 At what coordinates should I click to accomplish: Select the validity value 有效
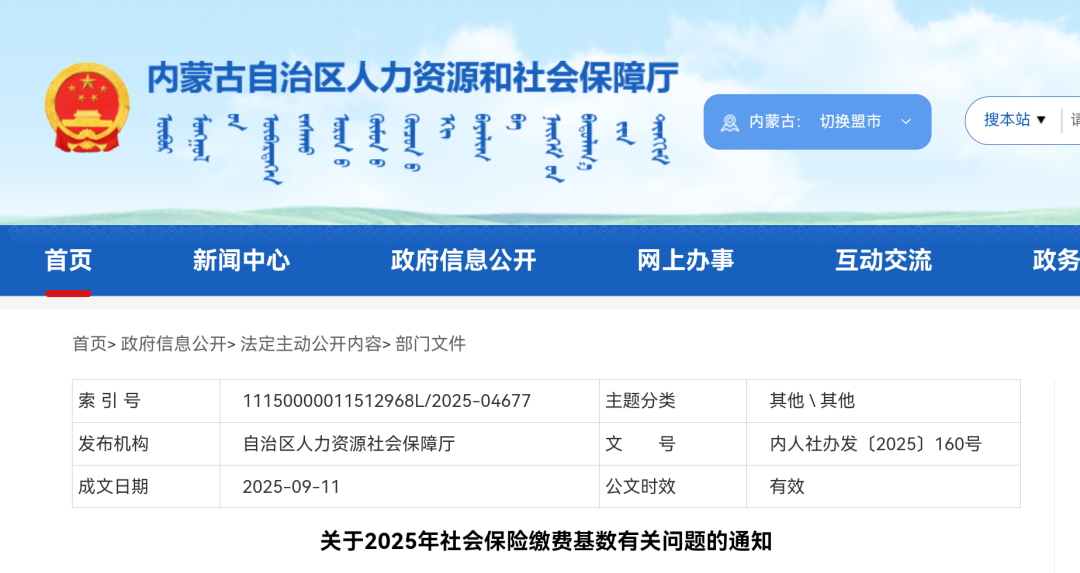point(787,486)
